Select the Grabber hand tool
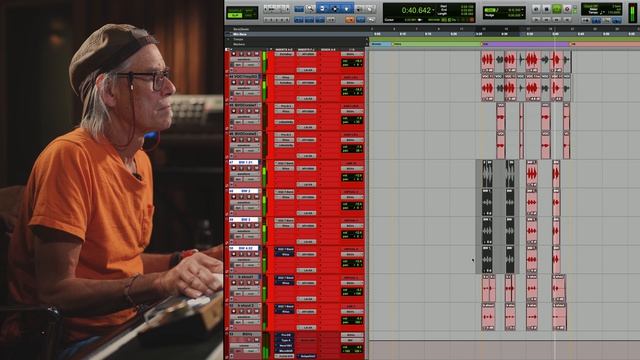The height and width of the screenshot is (360, 640). [346, 9]
